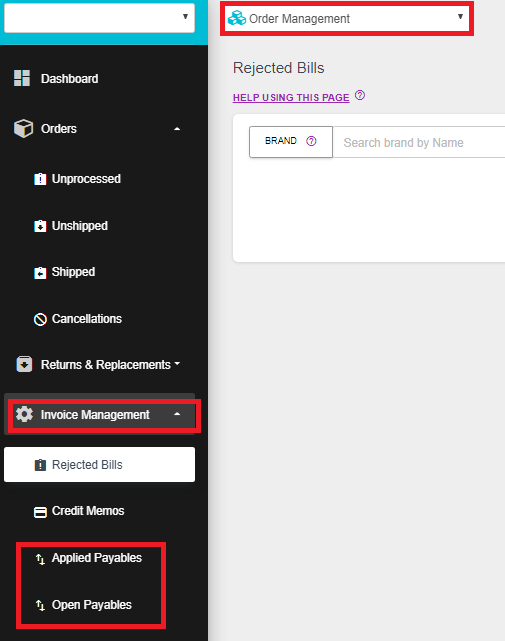Viewport: 505px width, 641px height.
Task: Click the Search brand by Name field
Action: (x=419, y=142)
